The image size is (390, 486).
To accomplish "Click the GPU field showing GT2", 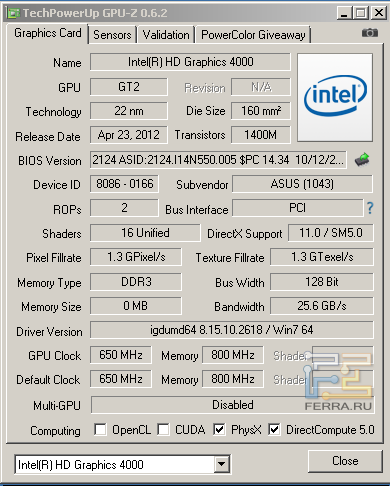I will [129, 87].
